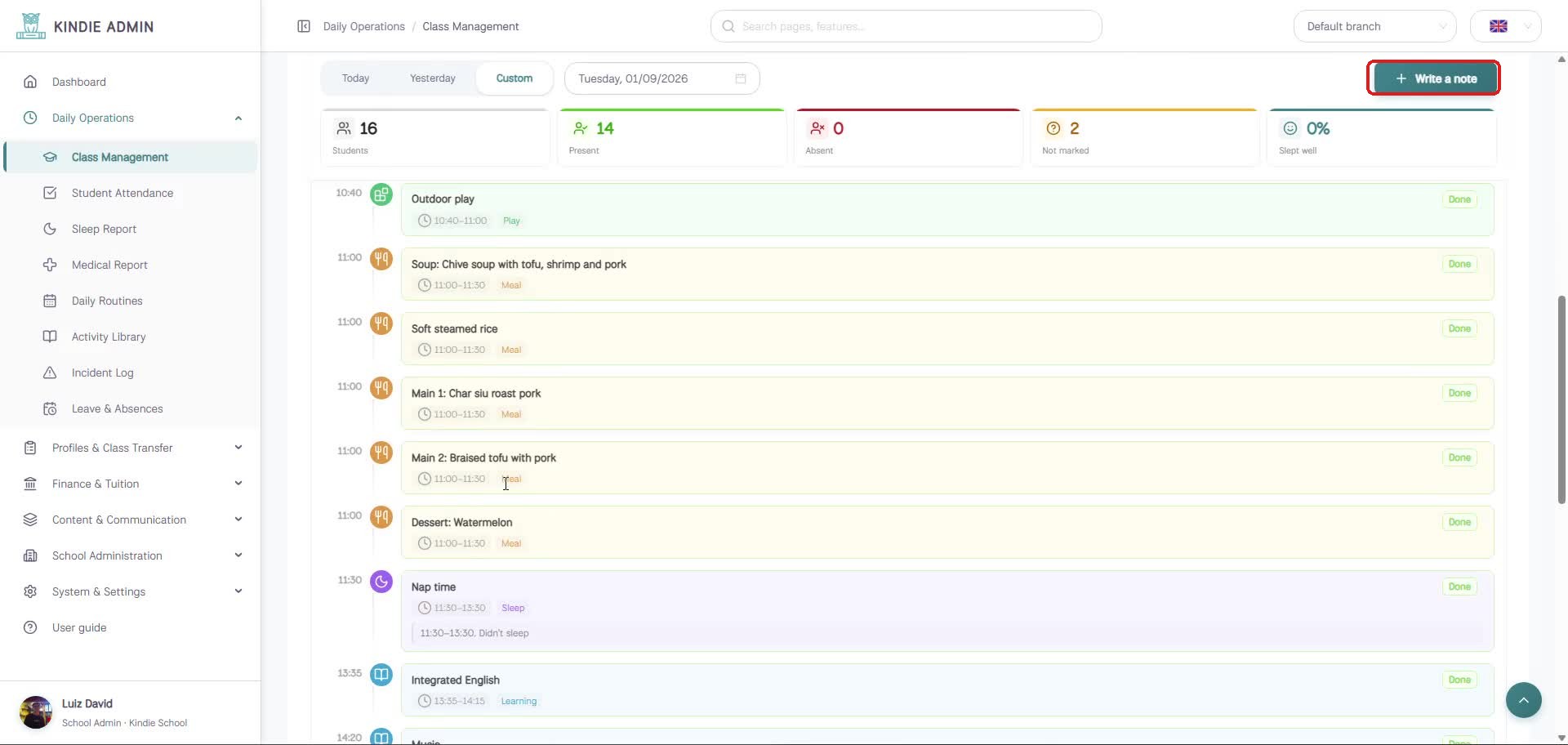The width and height of the screenshot is (1568, 745).
Task: Open Daily Routines in sidebar
Action: click(131, 301)
